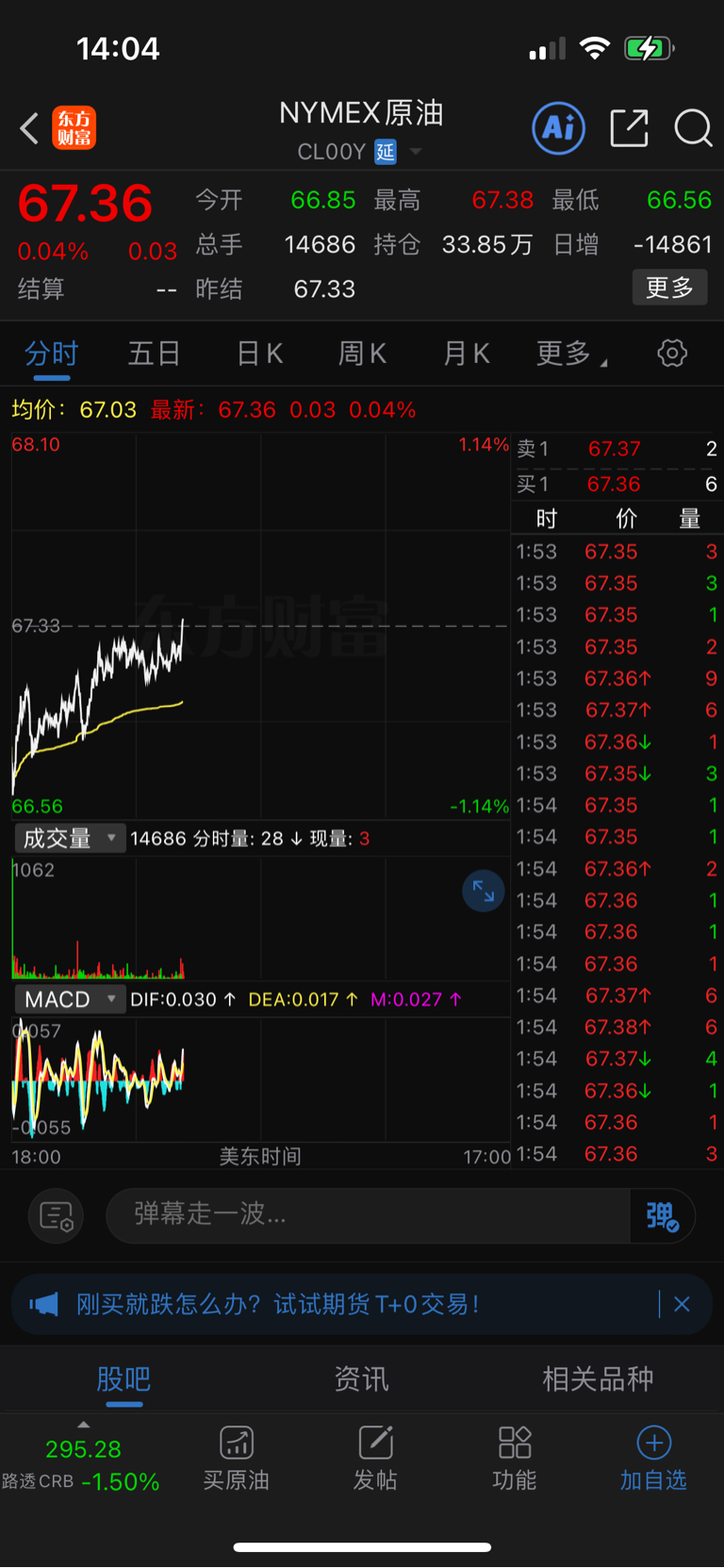Tap the M:0.027 indicator value

416,999
